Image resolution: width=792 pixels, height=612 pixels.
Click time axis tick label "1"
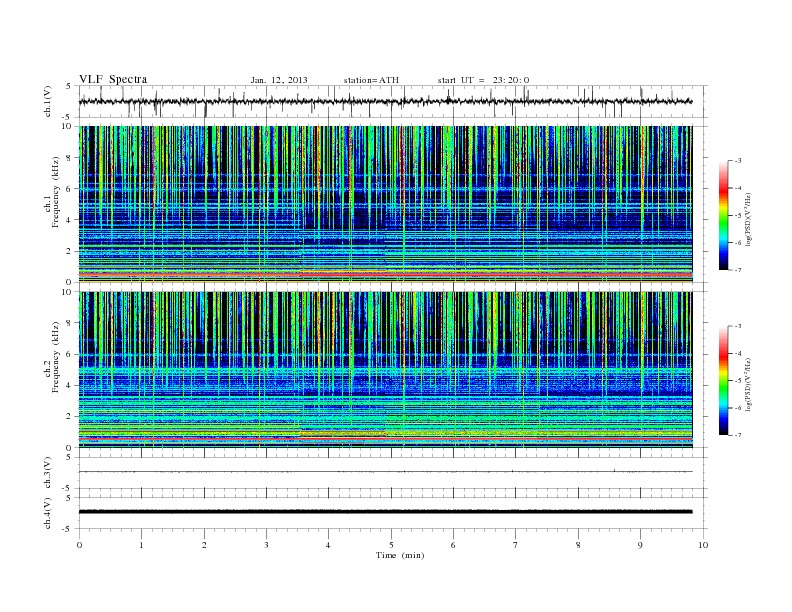click(141, 545)
